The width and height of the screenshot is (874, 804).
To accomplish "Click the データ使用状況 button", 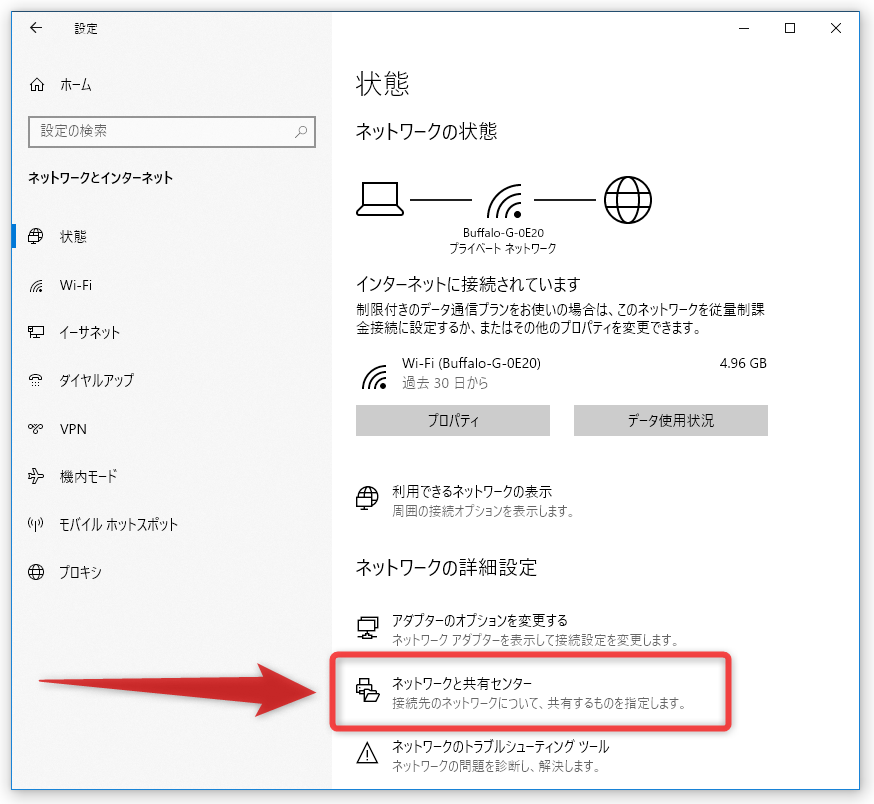I will point(671,420).
